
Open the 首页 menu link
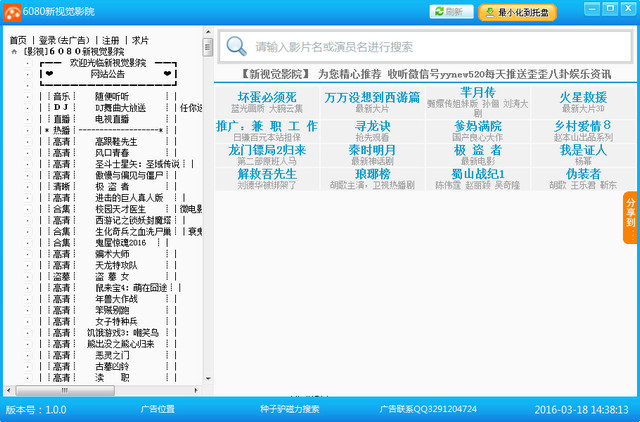[x=18, y=40]
